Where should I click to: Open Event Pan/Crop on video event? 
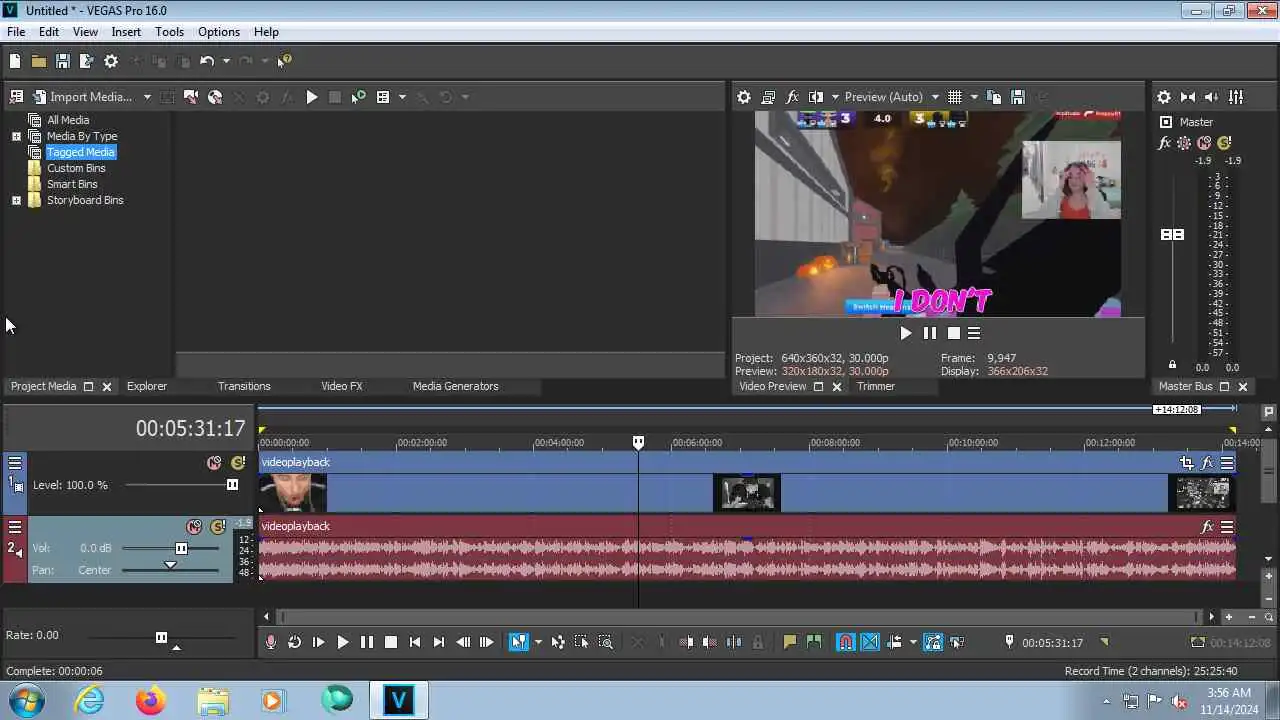(1186, 463)
